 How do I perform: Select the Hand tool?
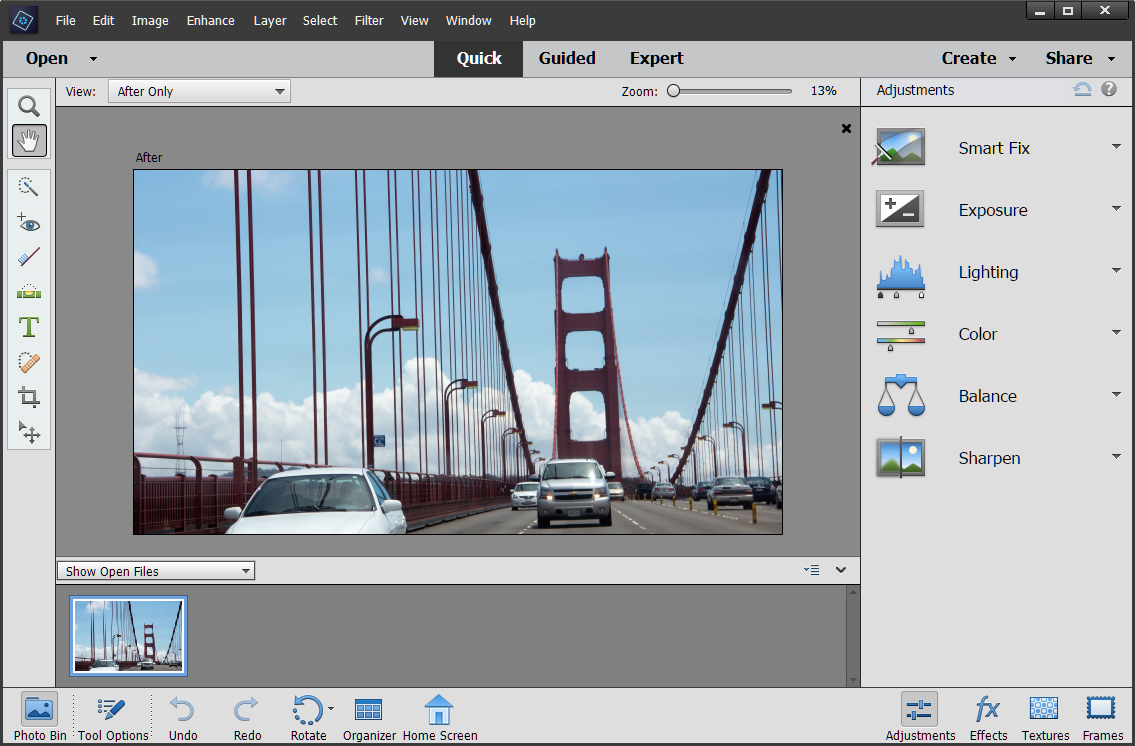pos(28,140)
